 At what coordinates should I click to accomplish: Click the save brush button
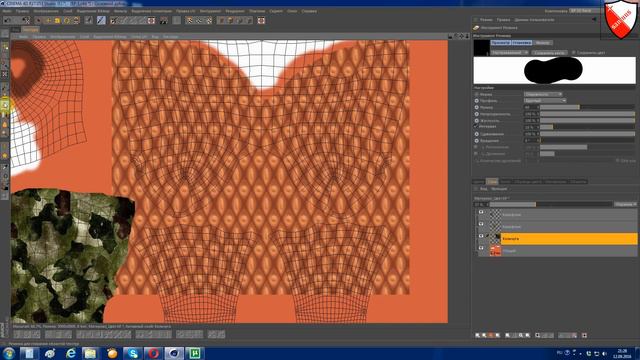(549, 53)
